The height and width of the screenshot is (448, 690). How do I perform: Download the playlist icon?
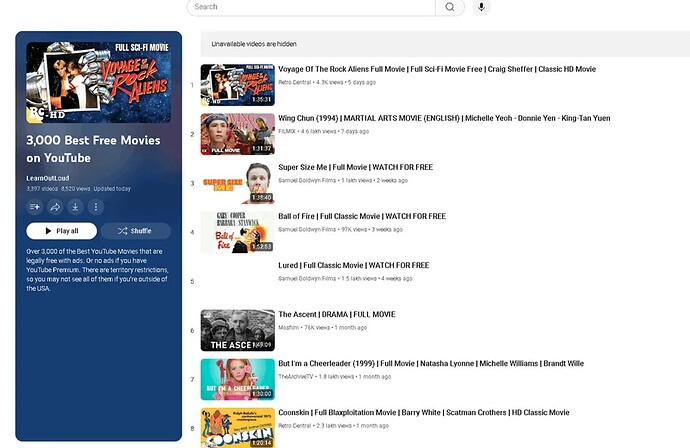tap(75, 207)
